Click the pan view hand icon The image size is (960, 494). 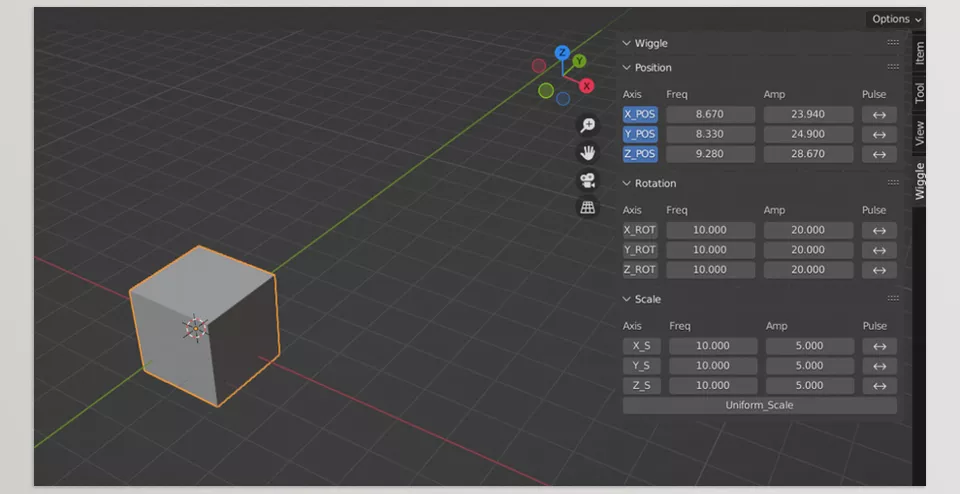(588, 152)
